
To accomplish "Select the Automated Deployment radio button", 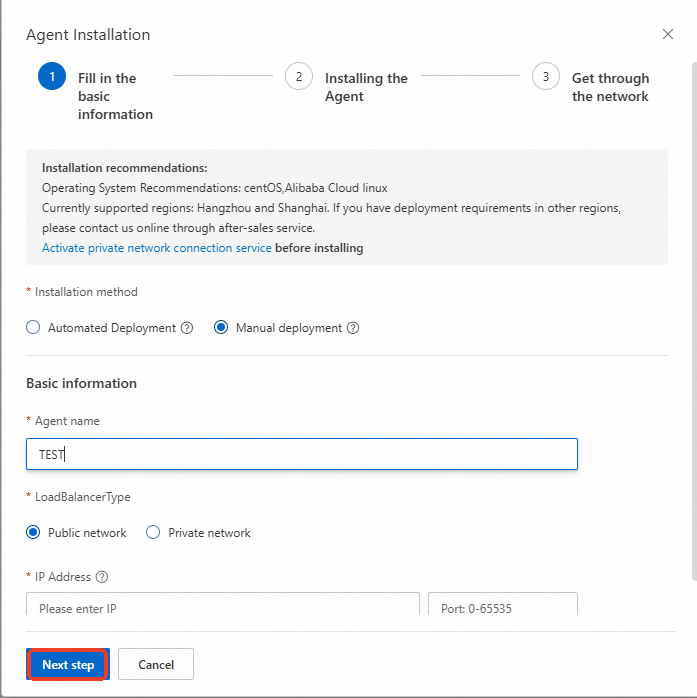I will [34, 328].
